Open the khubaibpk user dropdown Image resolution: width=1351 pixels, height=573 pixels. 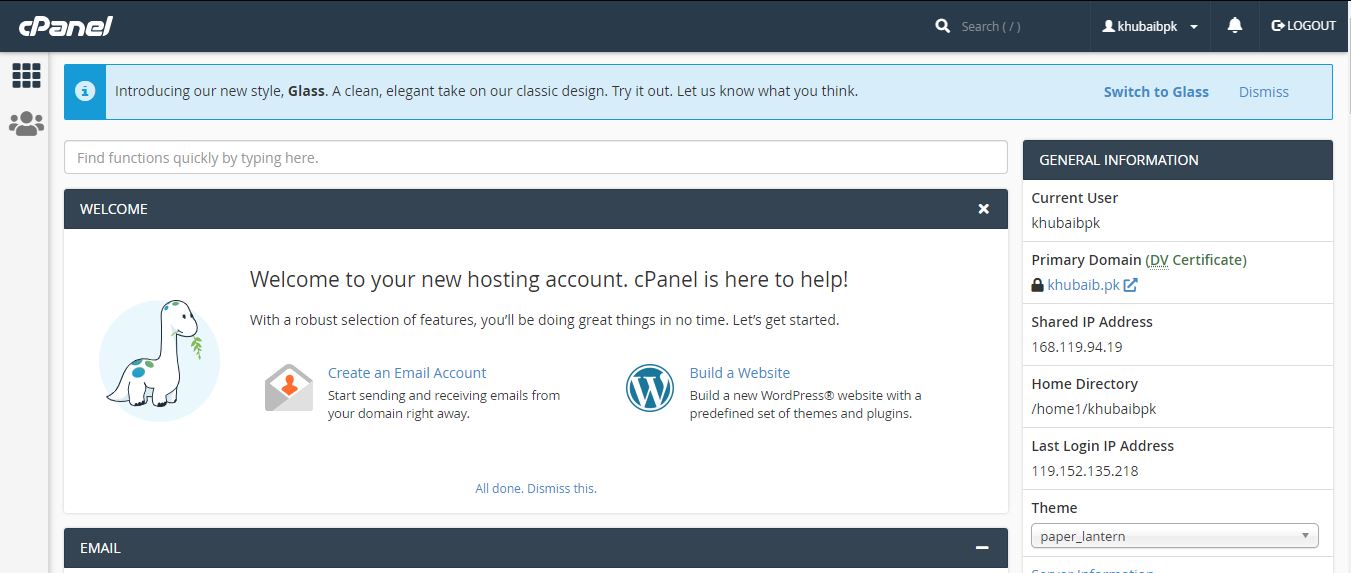[1150, 26]
